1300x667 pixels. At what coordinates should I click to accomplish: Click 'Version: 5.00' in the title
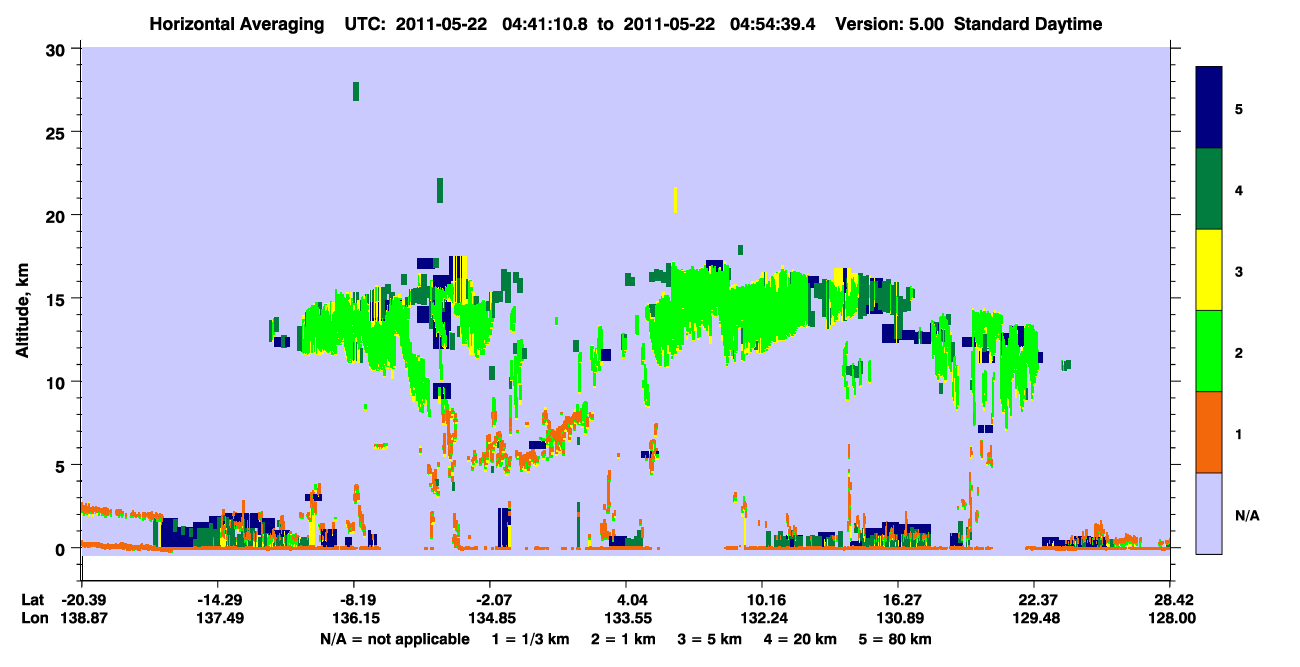[x=889, y=24]
